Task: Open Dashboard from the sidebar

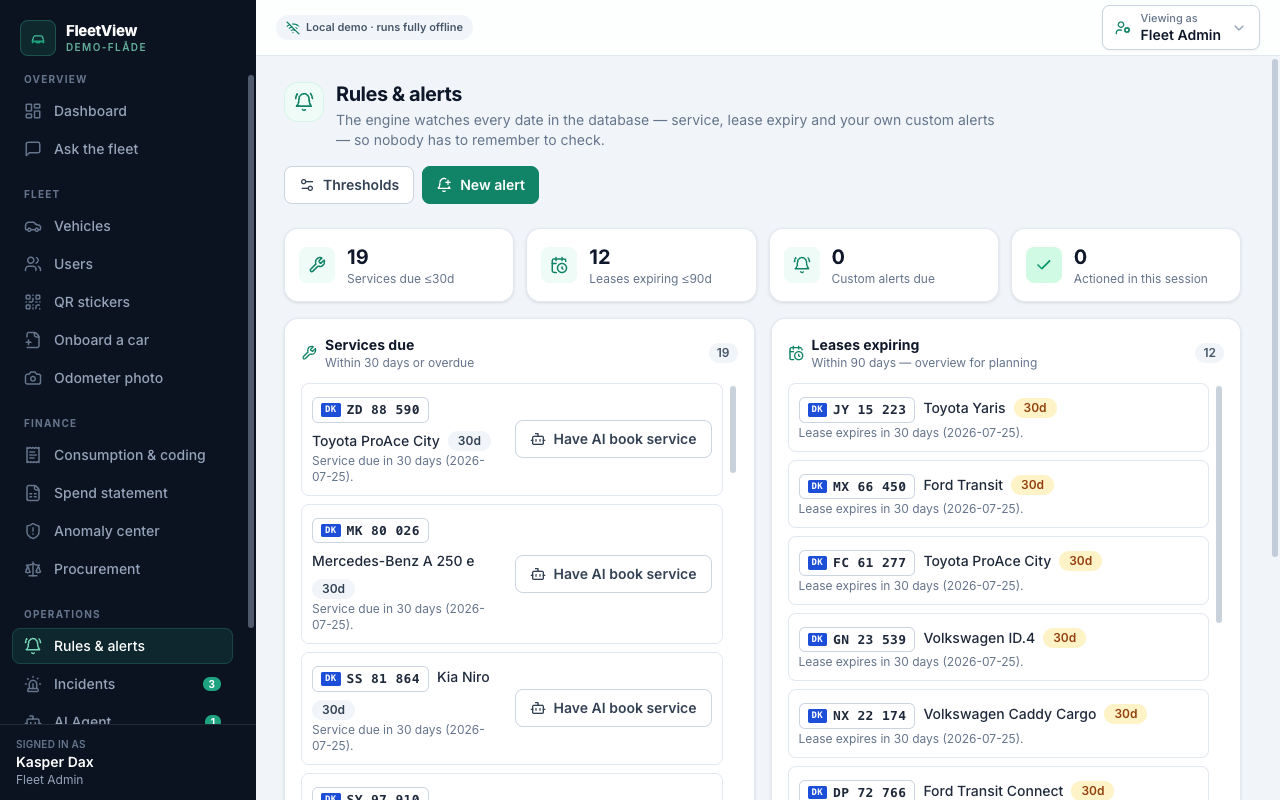Action: pyautogui.click(x=122, y=111)
